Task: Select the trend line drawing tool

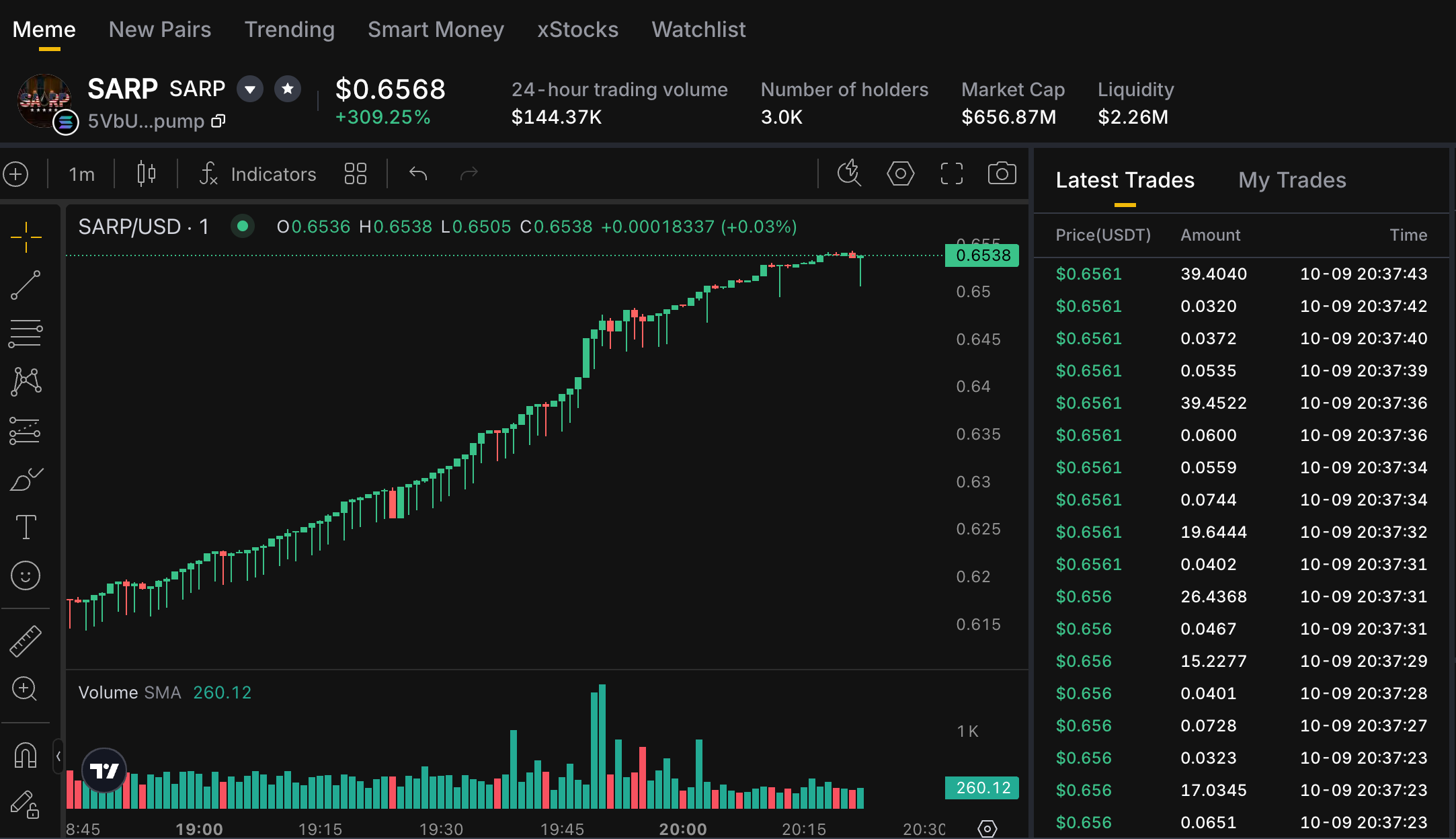Action: click(26, 285)
